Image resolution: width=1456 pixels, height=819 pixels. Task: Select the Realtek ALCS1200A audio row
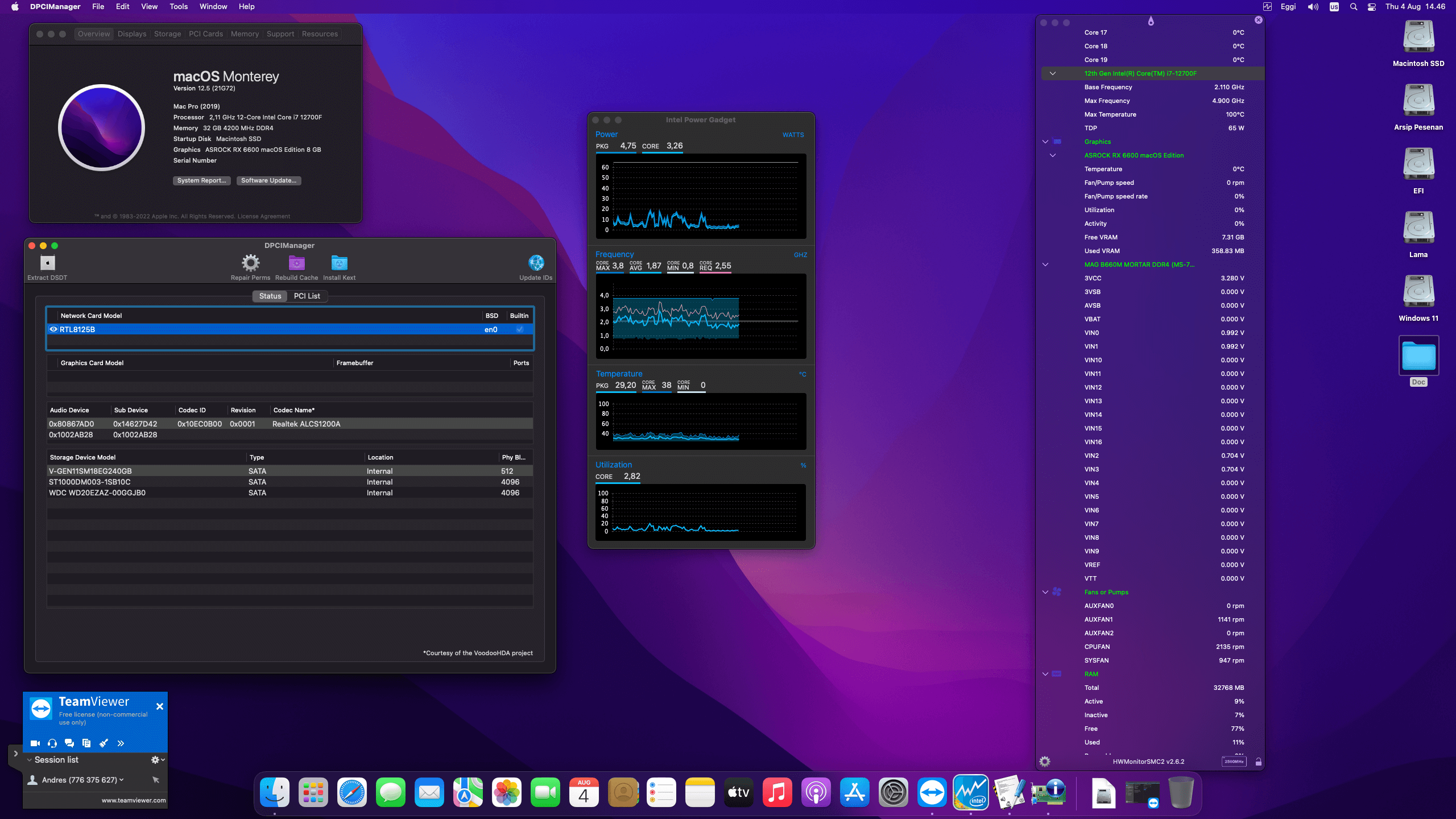click(290, 424)
